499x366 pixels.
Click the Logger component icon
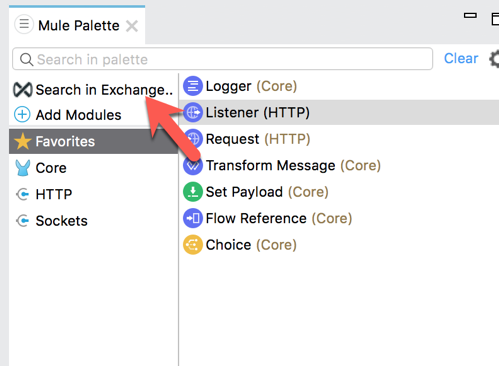[x=193, y=86]
